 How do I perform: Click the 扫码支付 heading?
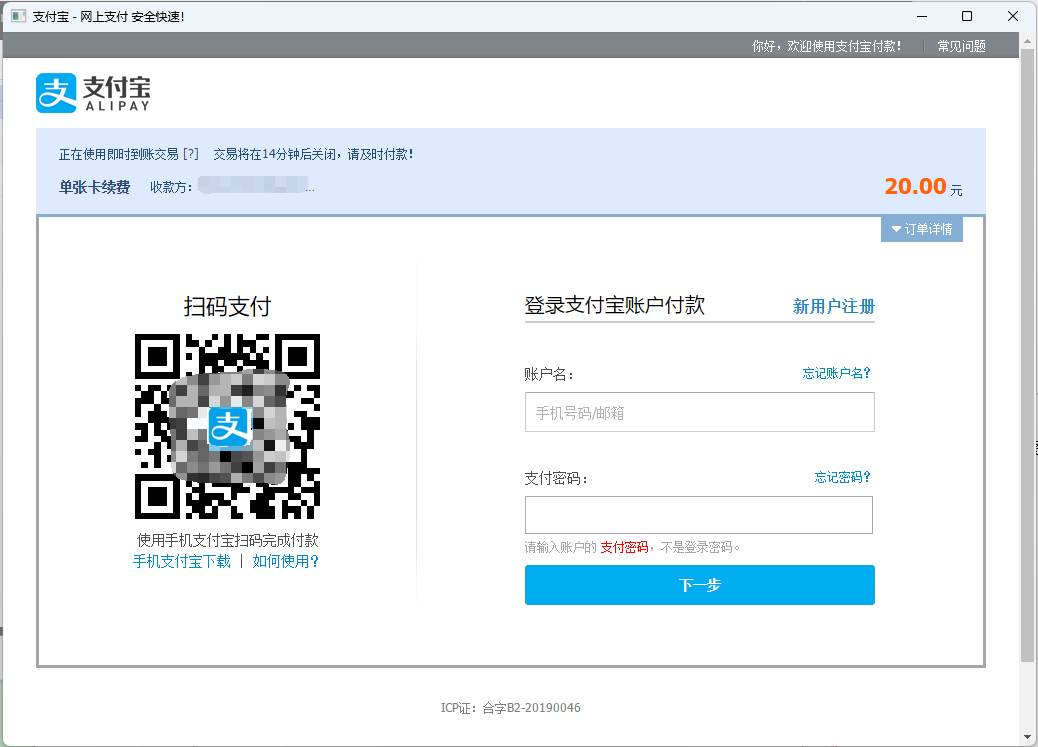[x=227, y=307]
